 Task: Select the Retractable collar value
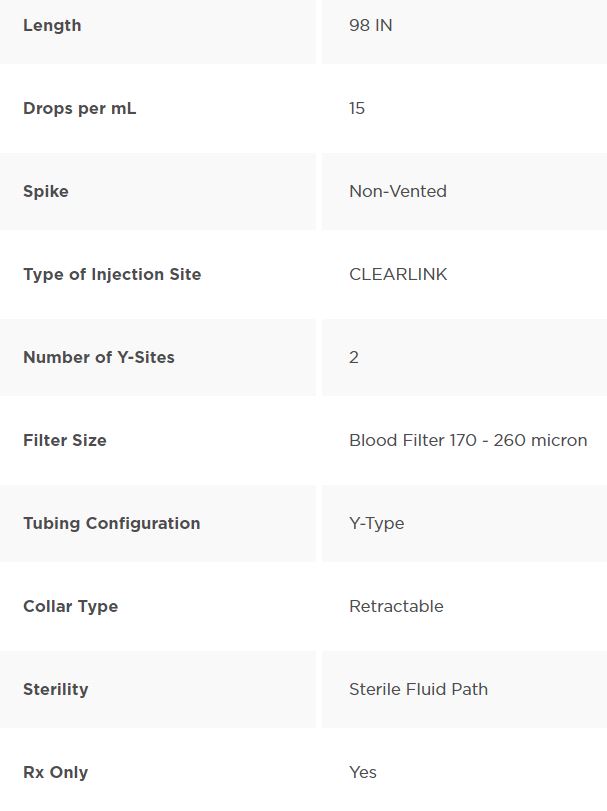pos(396,606)
